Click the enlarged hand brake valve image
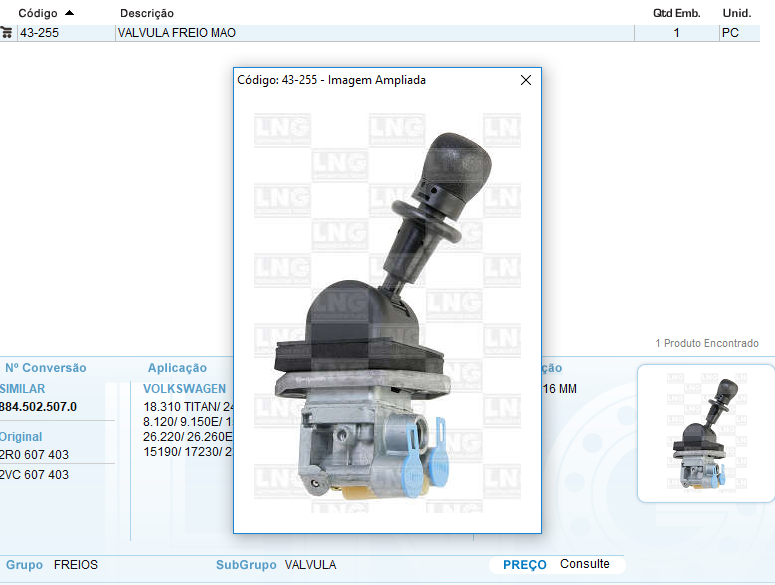The height and width of the screenshot is (585, 775). (x=387, y=310)
